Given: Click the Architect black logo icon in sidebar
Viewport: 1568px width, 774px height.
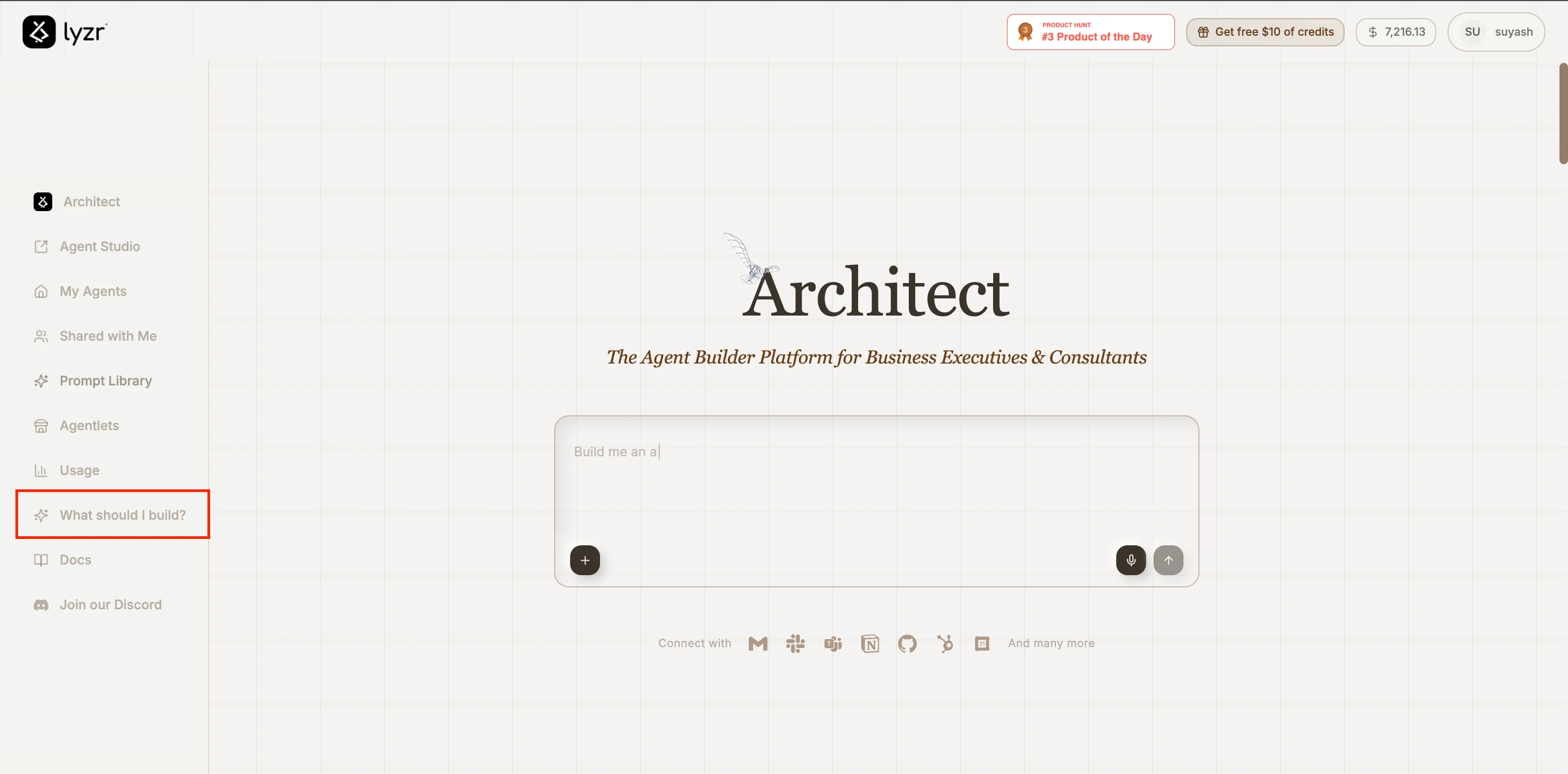Looking at the screenshot, I should pyautogui.click(x=43, y=201).
